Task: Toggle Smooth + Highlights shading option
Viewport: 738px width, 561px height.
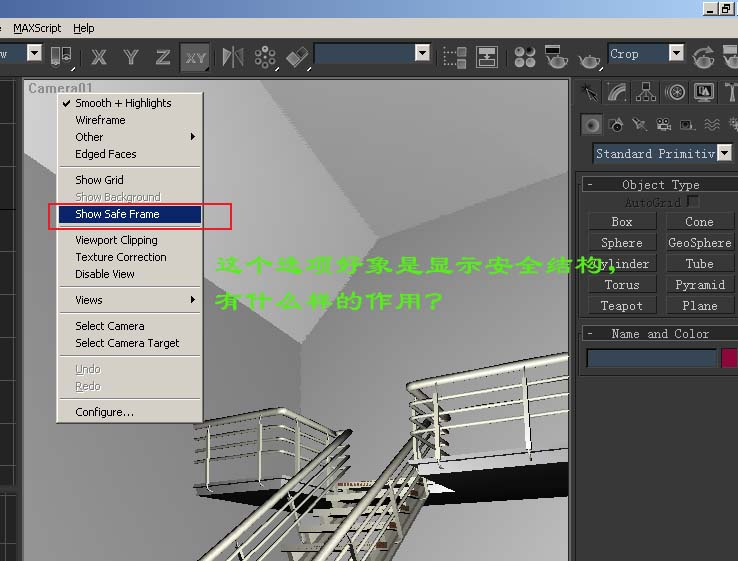Action: pos(123,103)
